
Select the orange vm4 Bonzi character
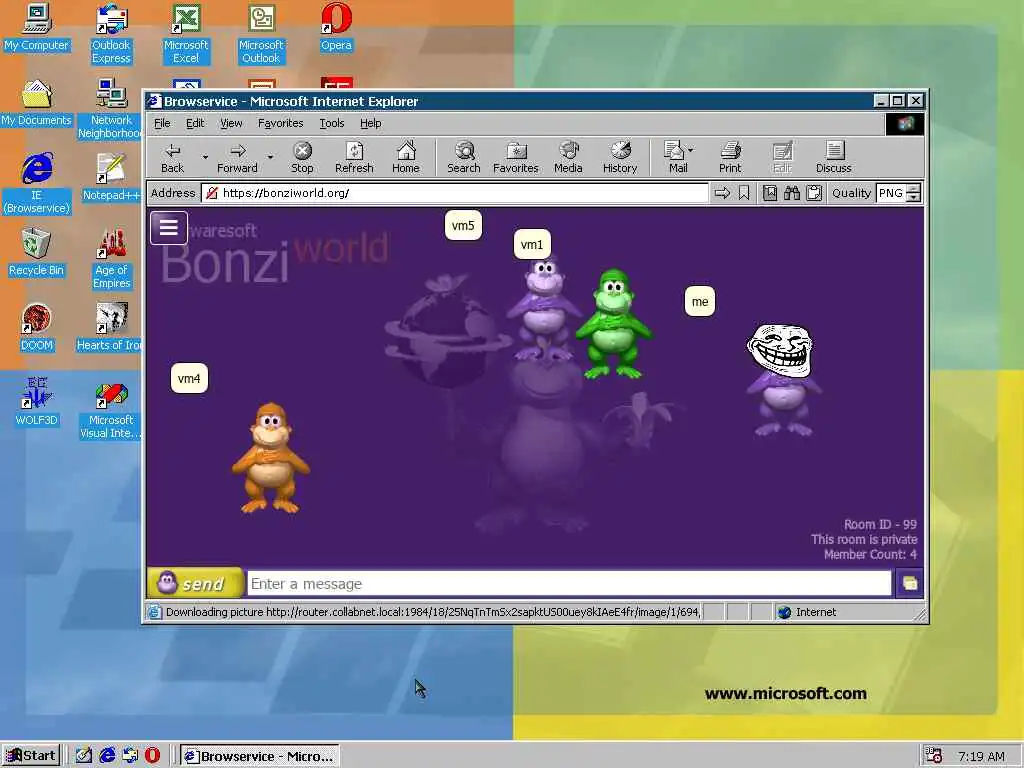[270, 458]
